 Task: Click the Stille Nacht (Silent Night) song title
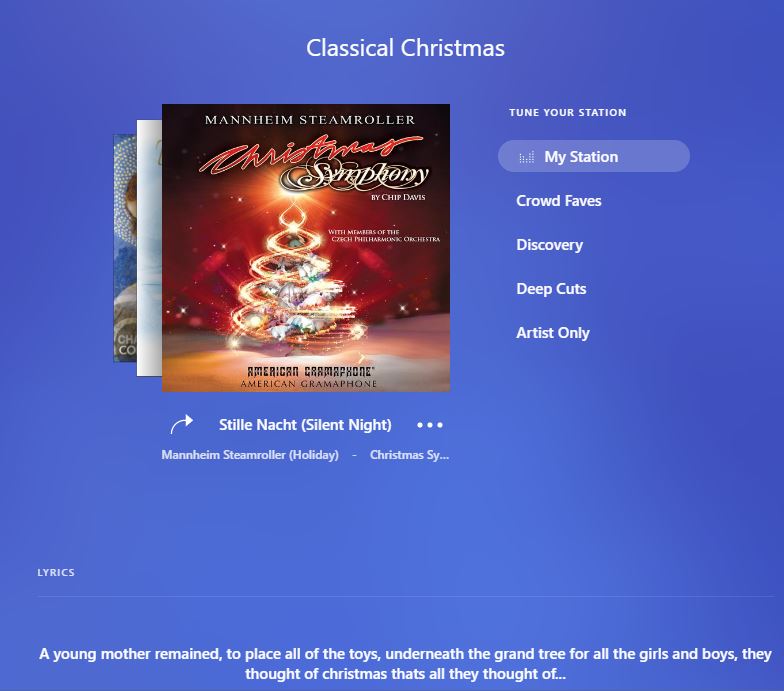coord(305,424)
